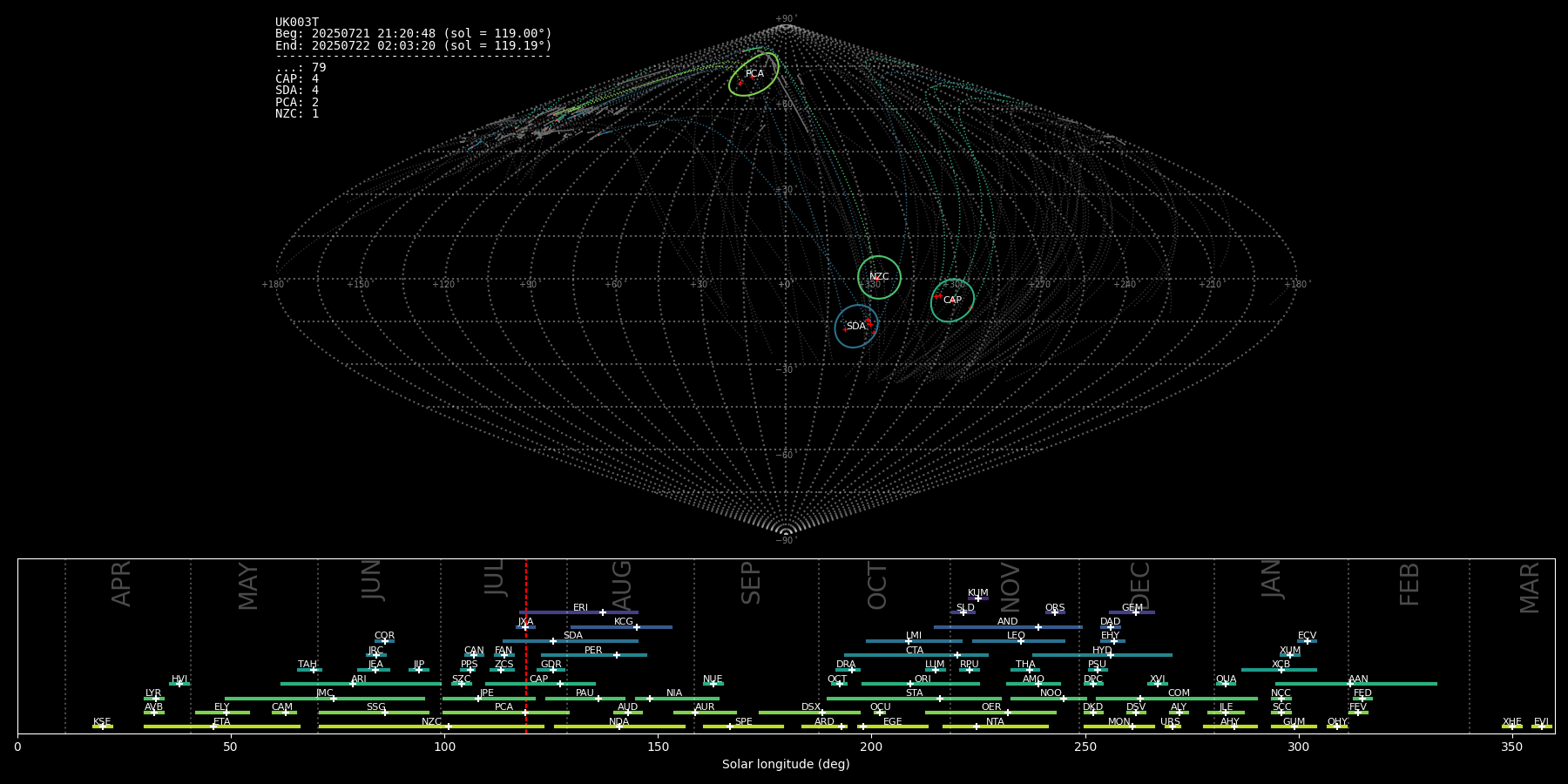1568x784 pixels.
Task: Click the KUM shower bar on timeline
Action: 978,598
